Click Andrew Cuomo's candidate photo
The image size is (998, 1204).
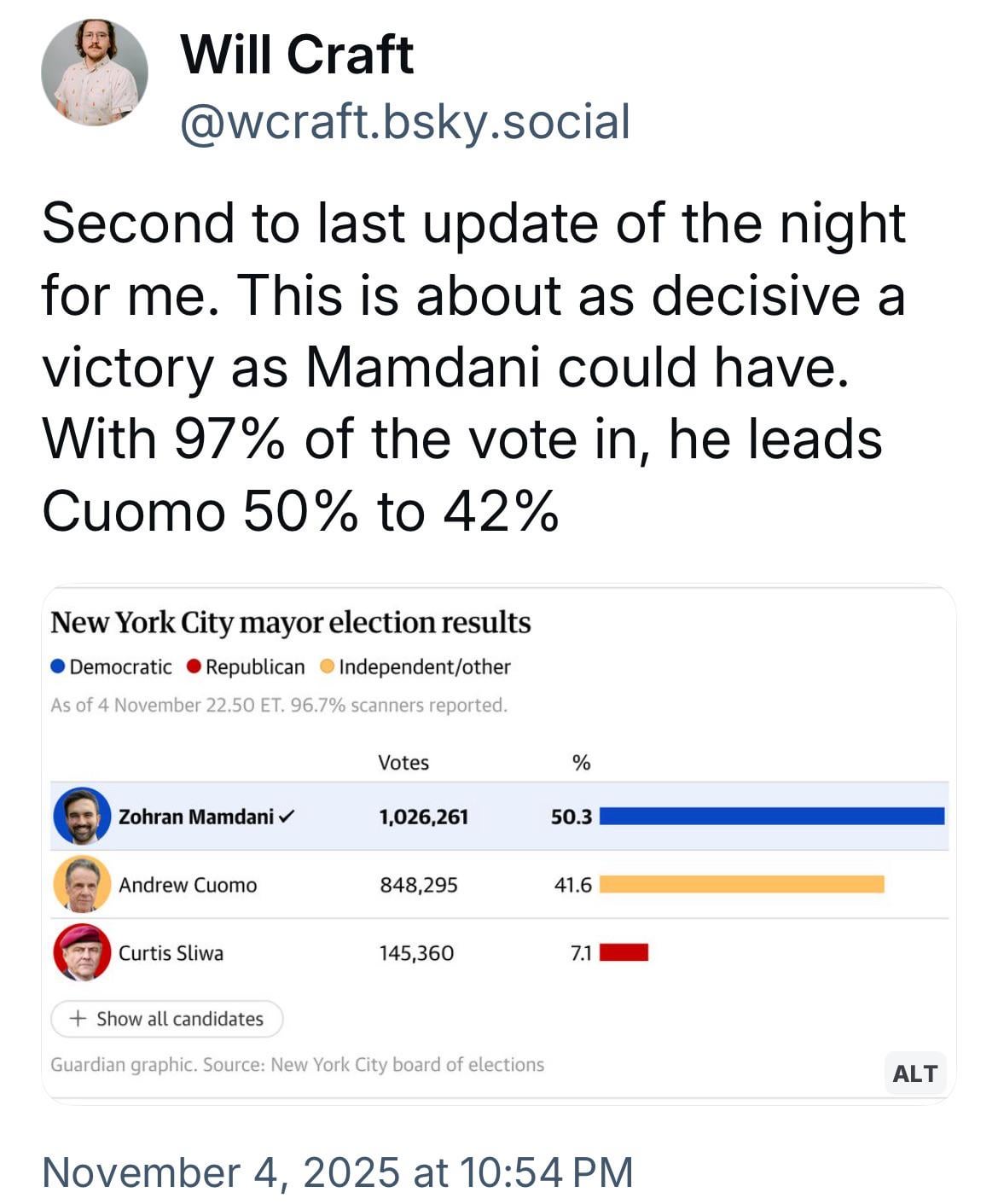pyautogui.click(x=82, y=885)
